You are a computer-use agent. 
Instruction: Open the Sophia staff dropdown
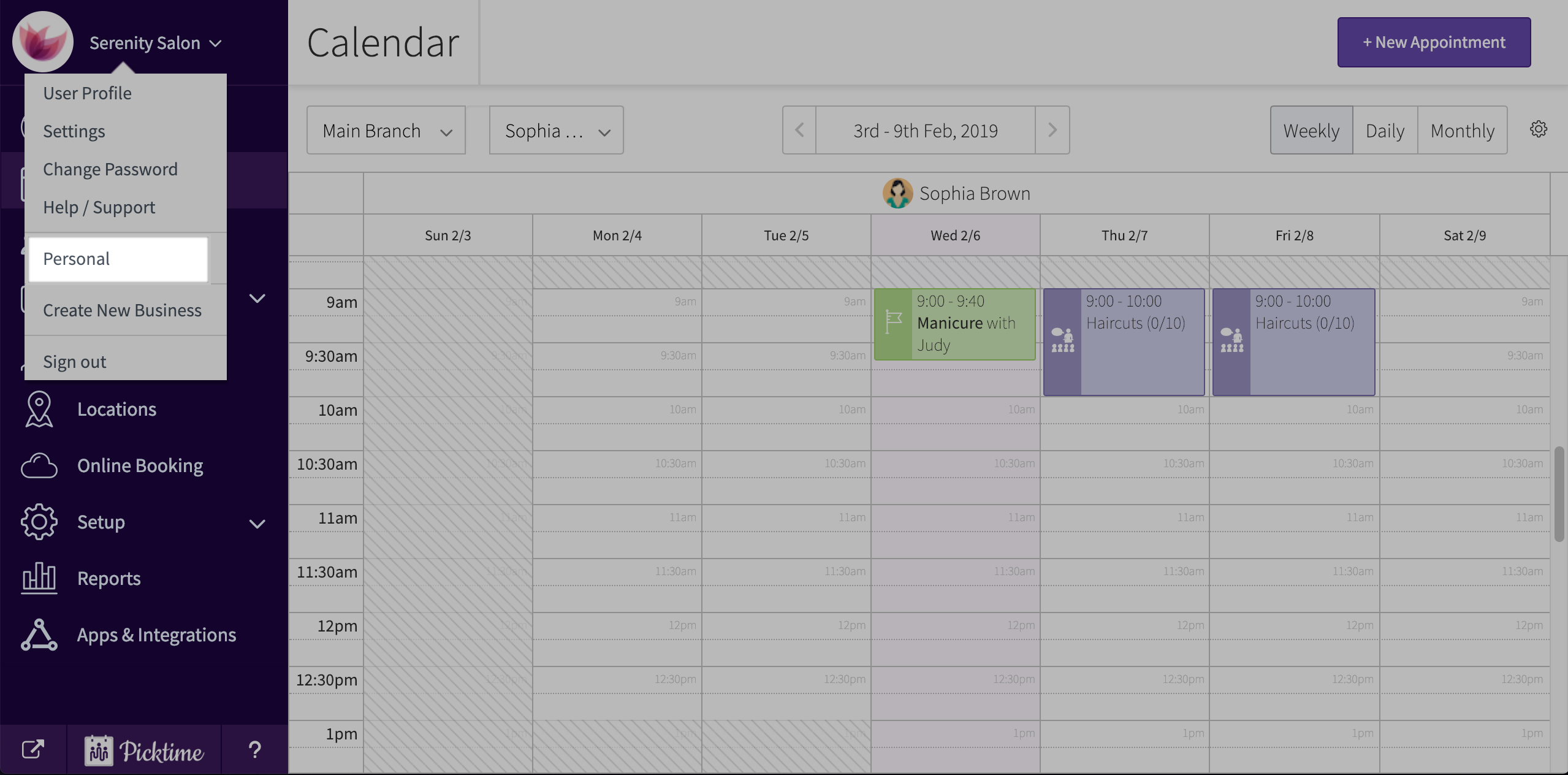(556, 131)
